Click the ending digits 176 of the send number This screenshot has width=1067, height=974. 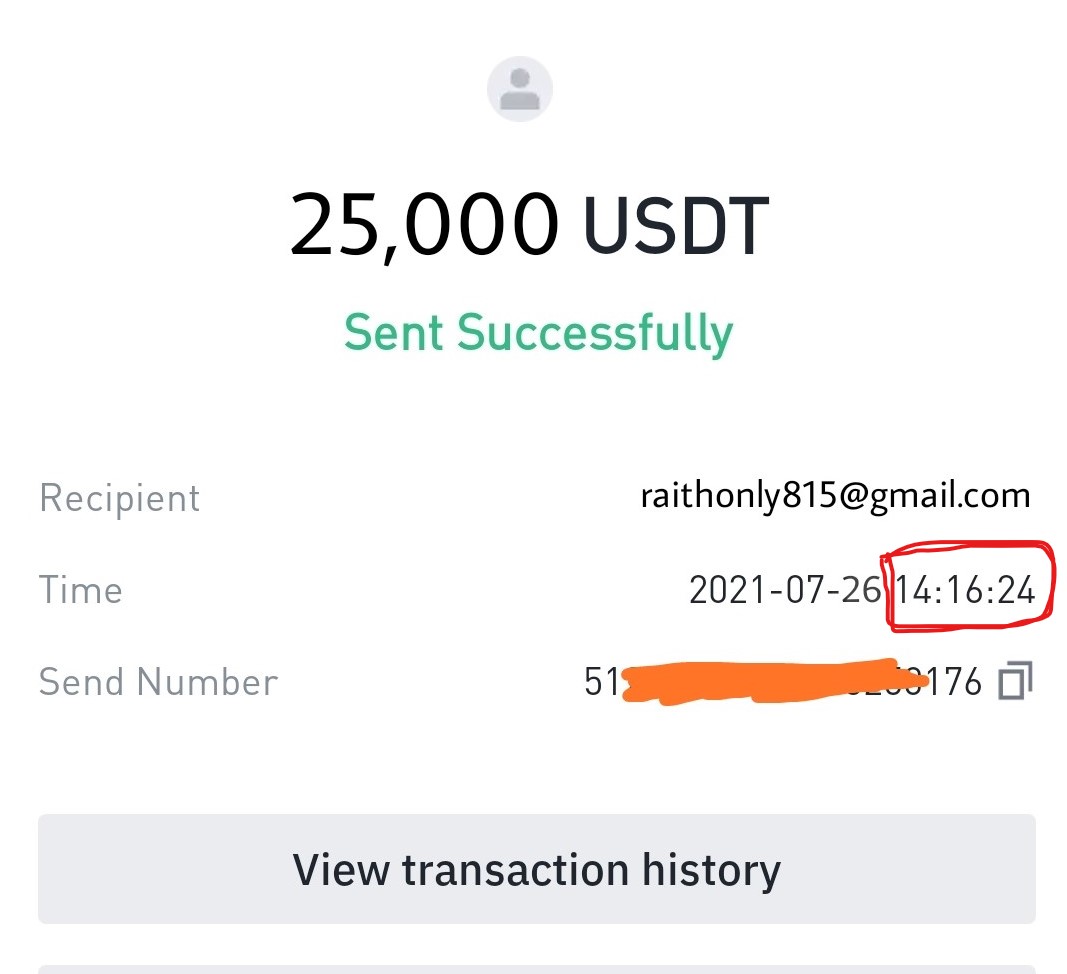[955, 681]
